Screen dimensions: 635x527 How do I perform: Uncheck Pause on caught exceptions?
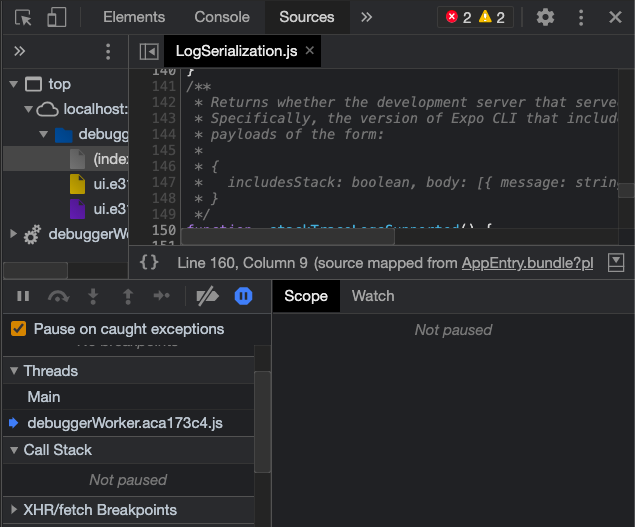(19, 329)
